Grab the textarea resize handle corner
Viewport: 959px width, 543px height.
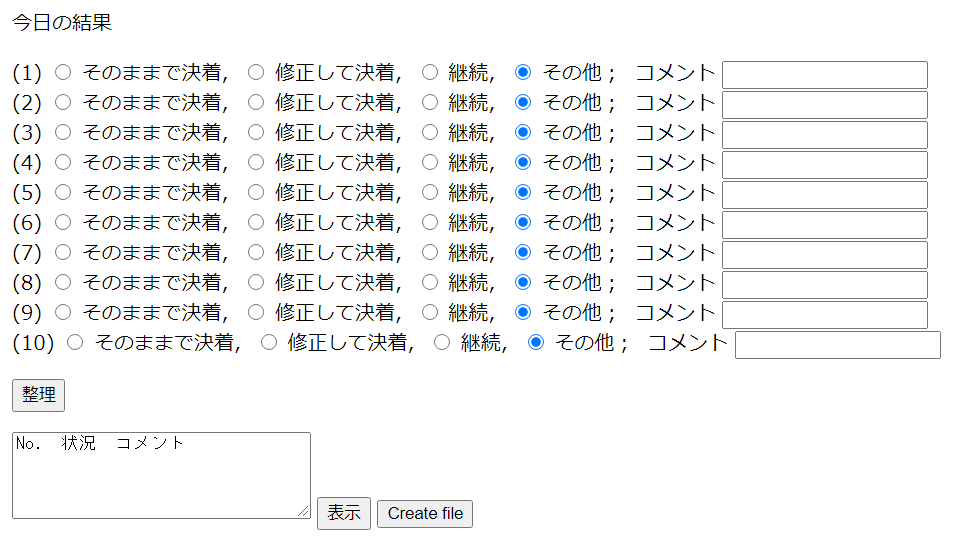click(303, 512)
